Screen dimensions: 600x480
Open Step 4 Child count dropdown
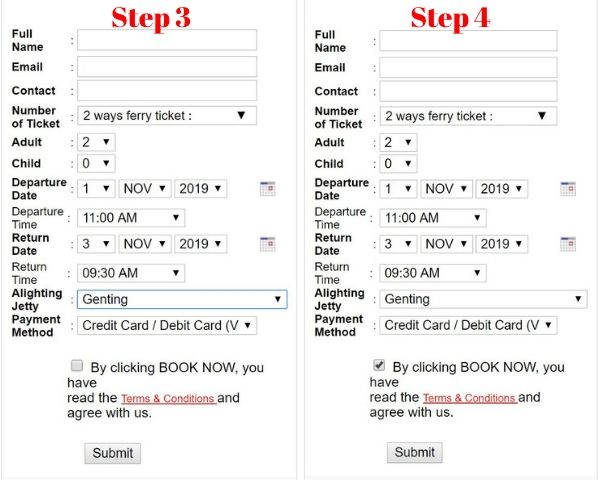(x=398, y=164)
